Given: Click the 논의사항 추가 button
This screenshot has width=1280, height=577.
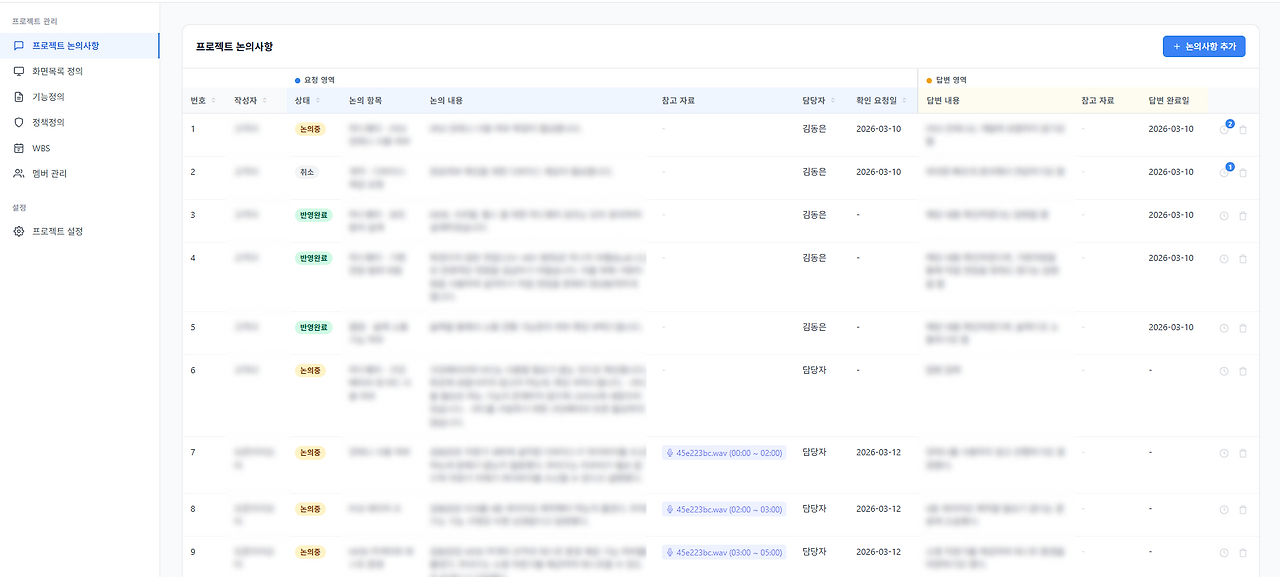Looking at the screenshot, I should click(1204, 46).
